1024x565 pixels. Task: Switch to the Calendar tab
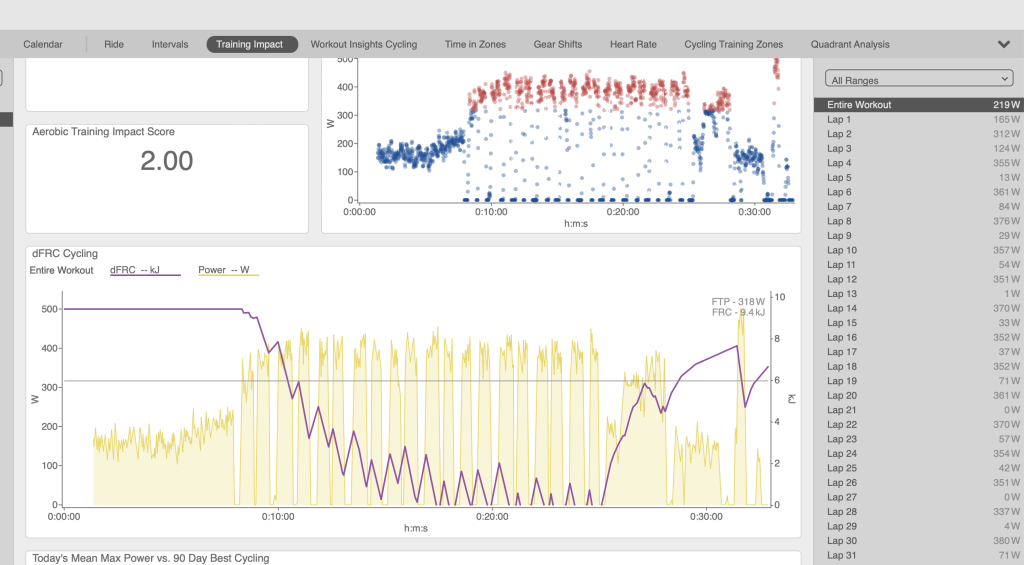click(43, 44)
